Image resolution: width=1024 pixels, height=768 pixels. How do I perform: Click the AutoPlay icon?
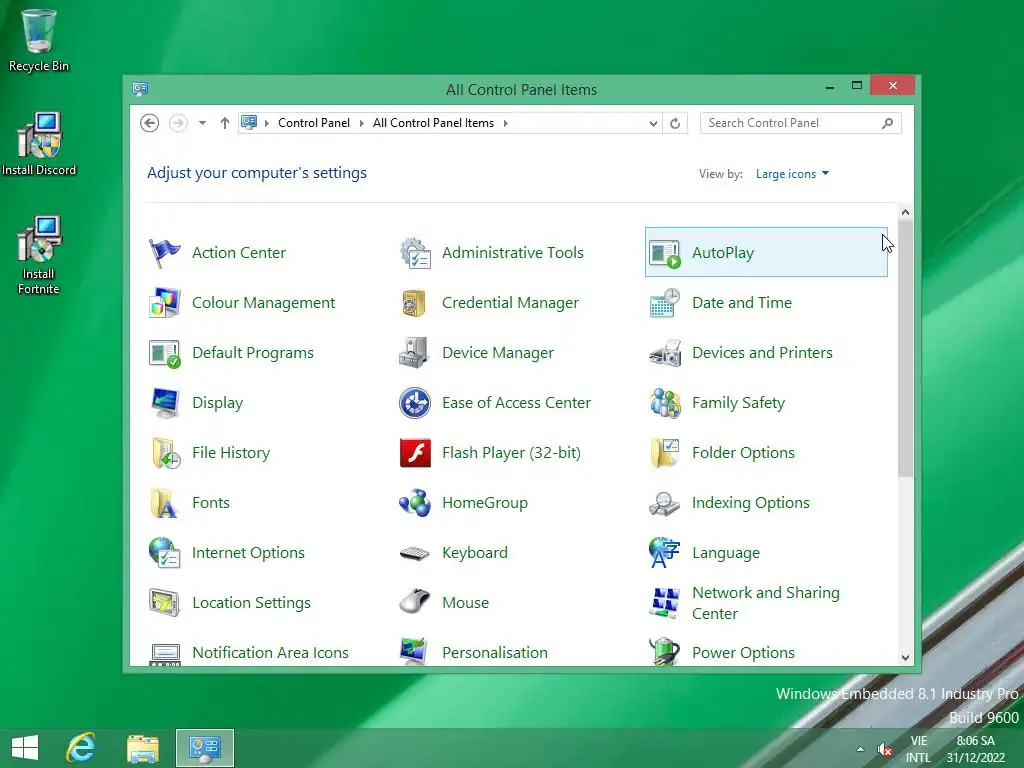(x=665, y=253)
